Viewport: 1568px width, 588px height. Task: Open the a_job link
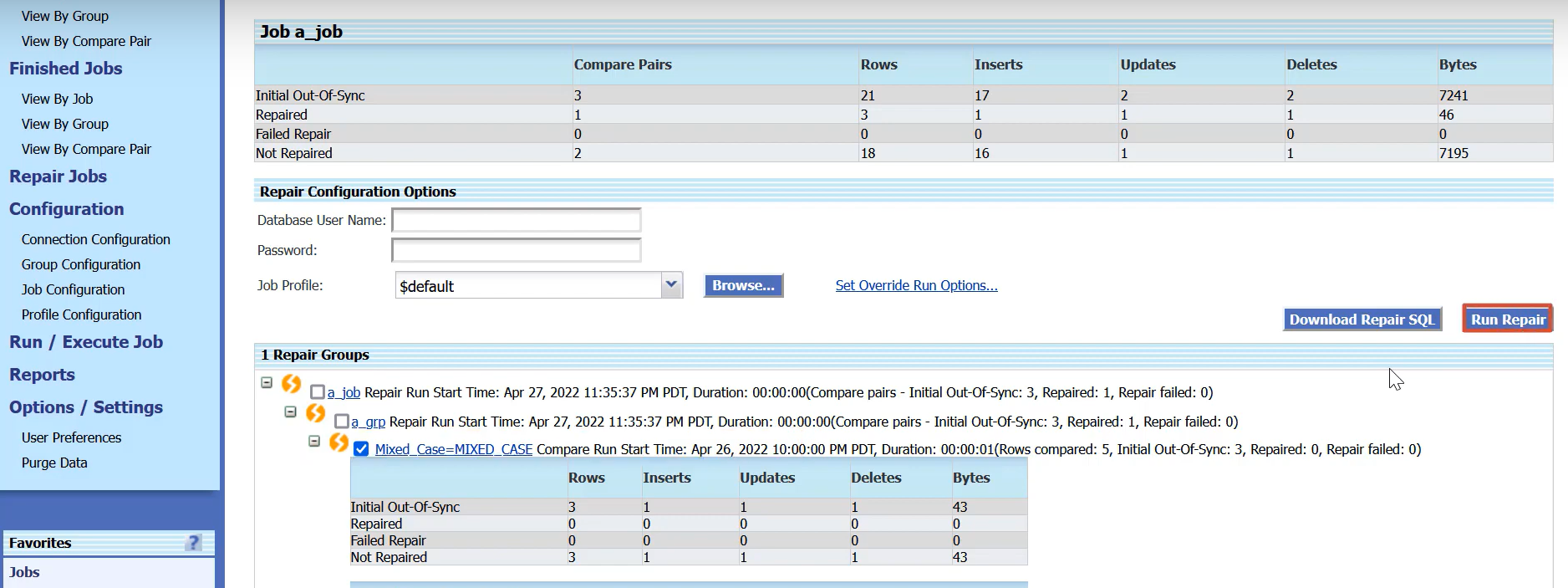[344, 392]
